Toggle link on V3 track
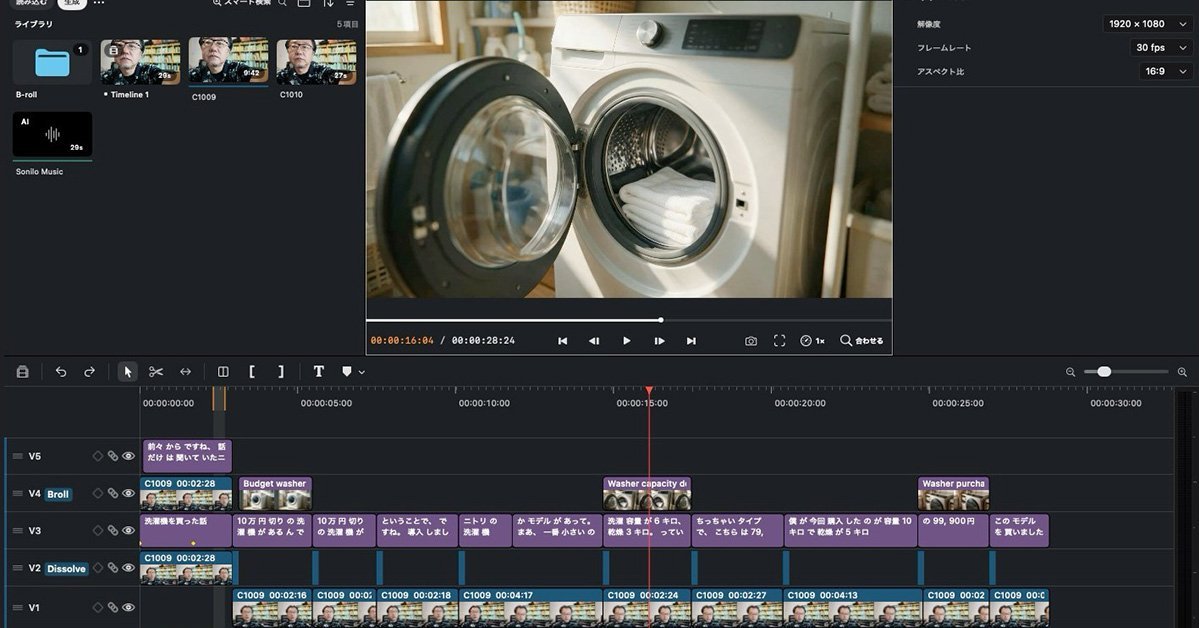1199x628 pixels. (x=112, y=530)
